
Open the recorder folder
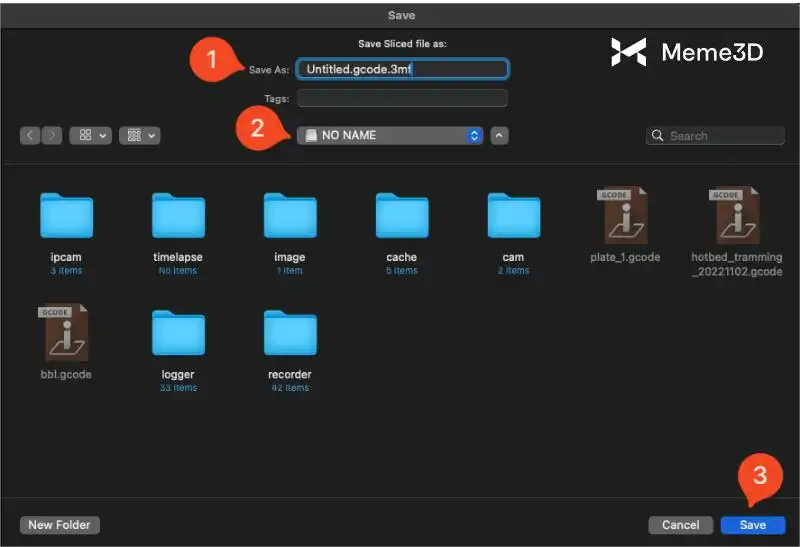(290, 333)
